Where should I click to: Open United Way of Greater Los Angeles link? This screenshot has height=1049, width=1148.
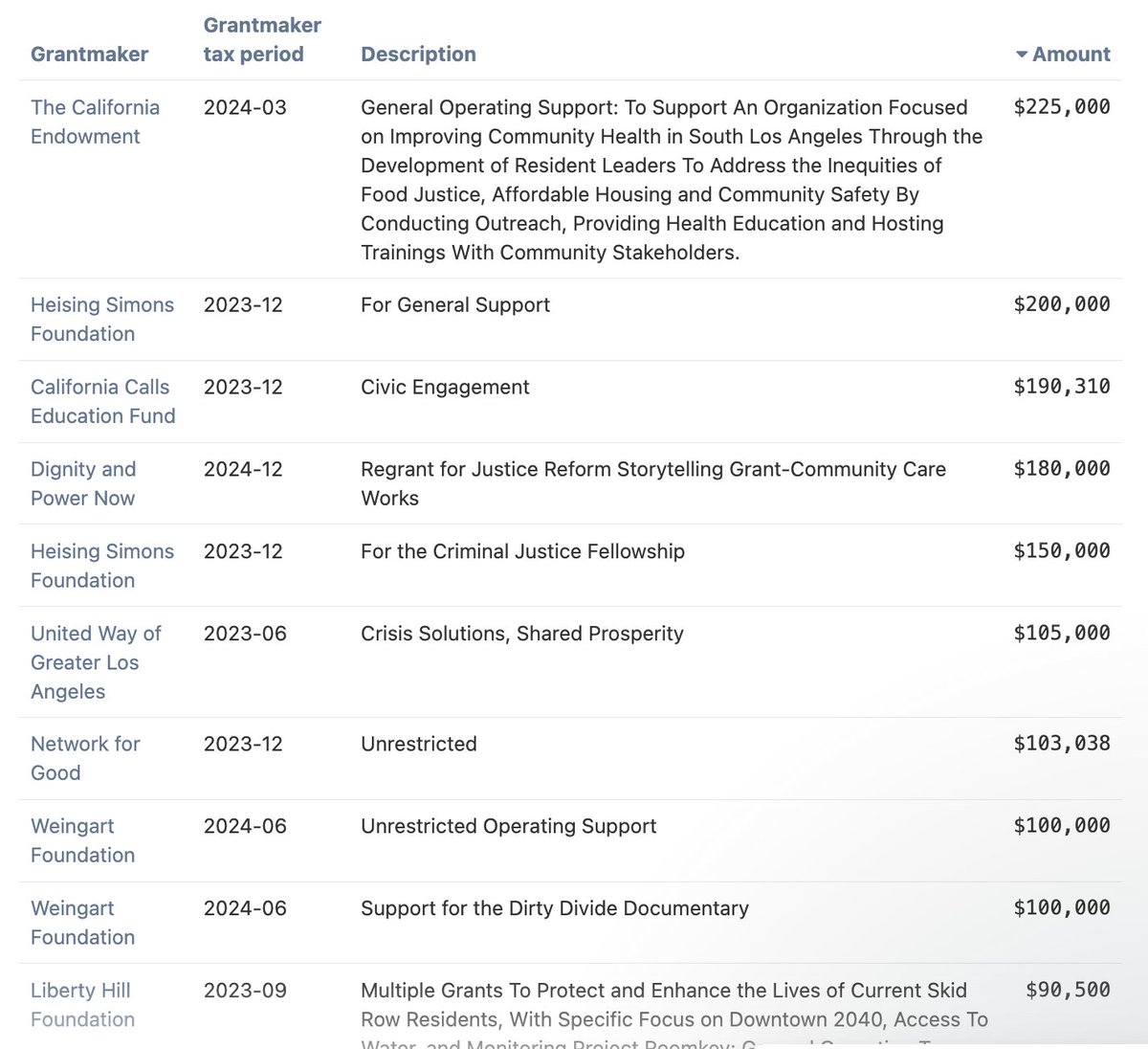[x=95, y=661]
